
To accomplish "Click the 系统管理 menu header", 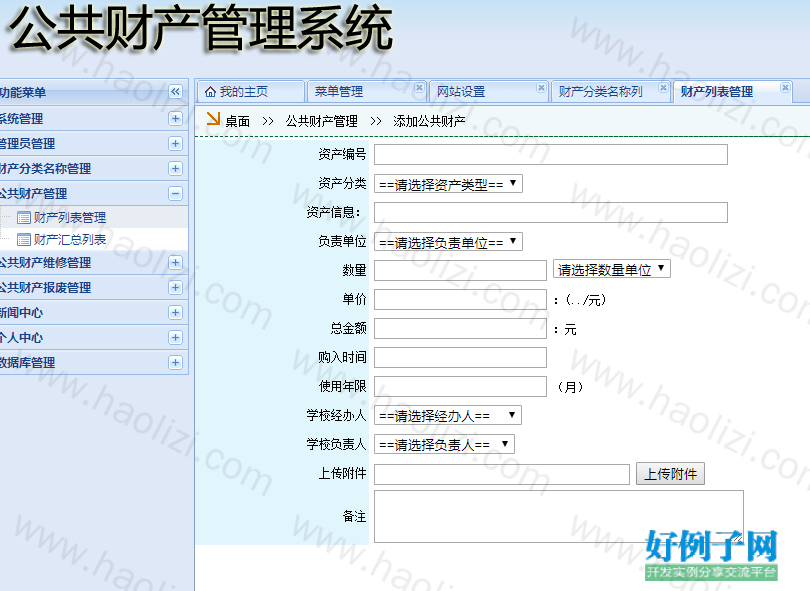I will pyautogui.click(x=93, y=118).
